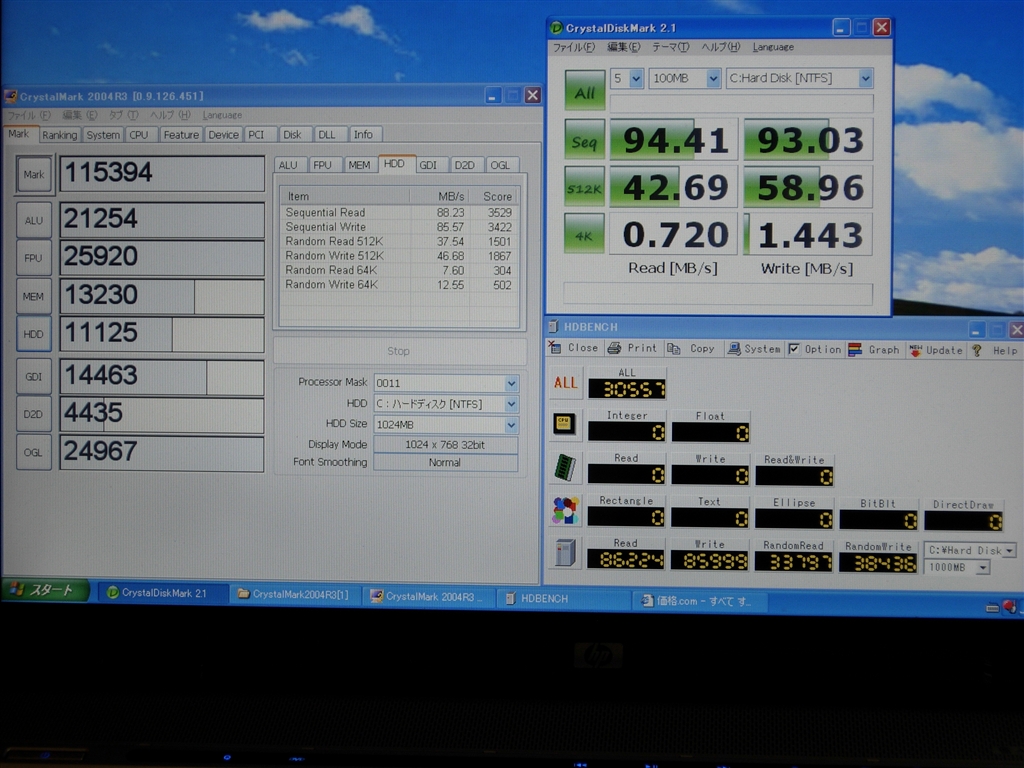Image resolution: width=1024 pixels, height=768 pixels.
Task: Open the ヘルプ menu in CrystalDiskMark
Action: tap(720, 47)
